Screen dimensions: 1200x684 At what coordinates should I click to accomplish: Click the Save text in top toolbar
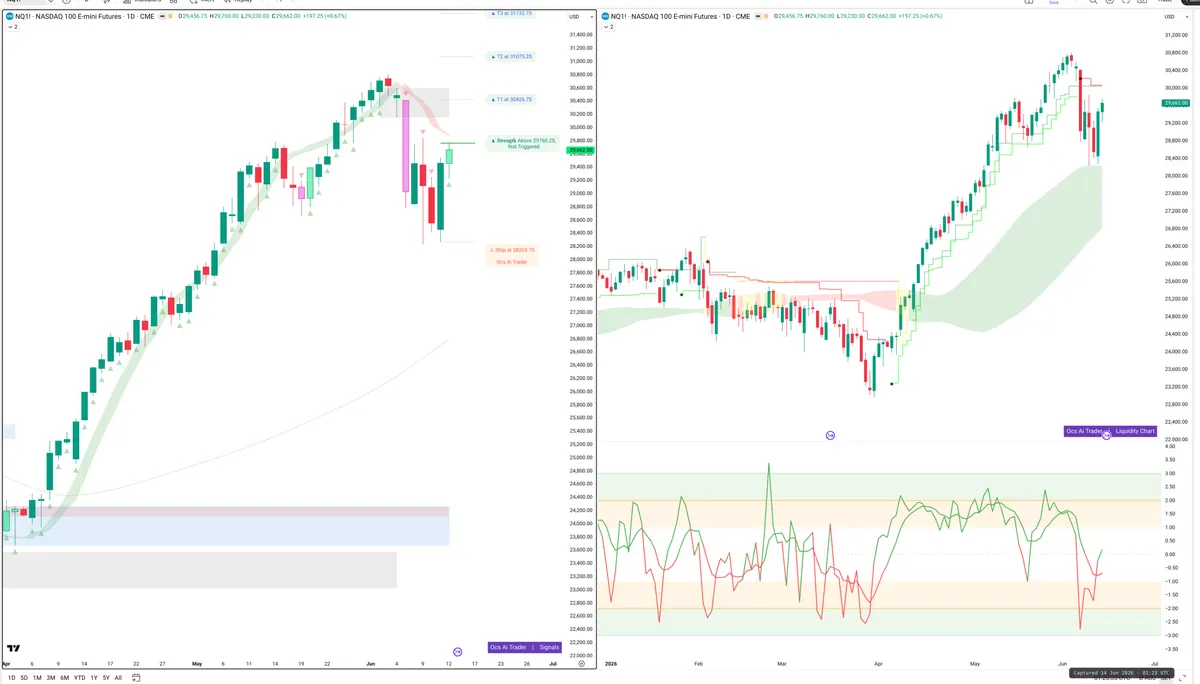tap(1053, 3)
